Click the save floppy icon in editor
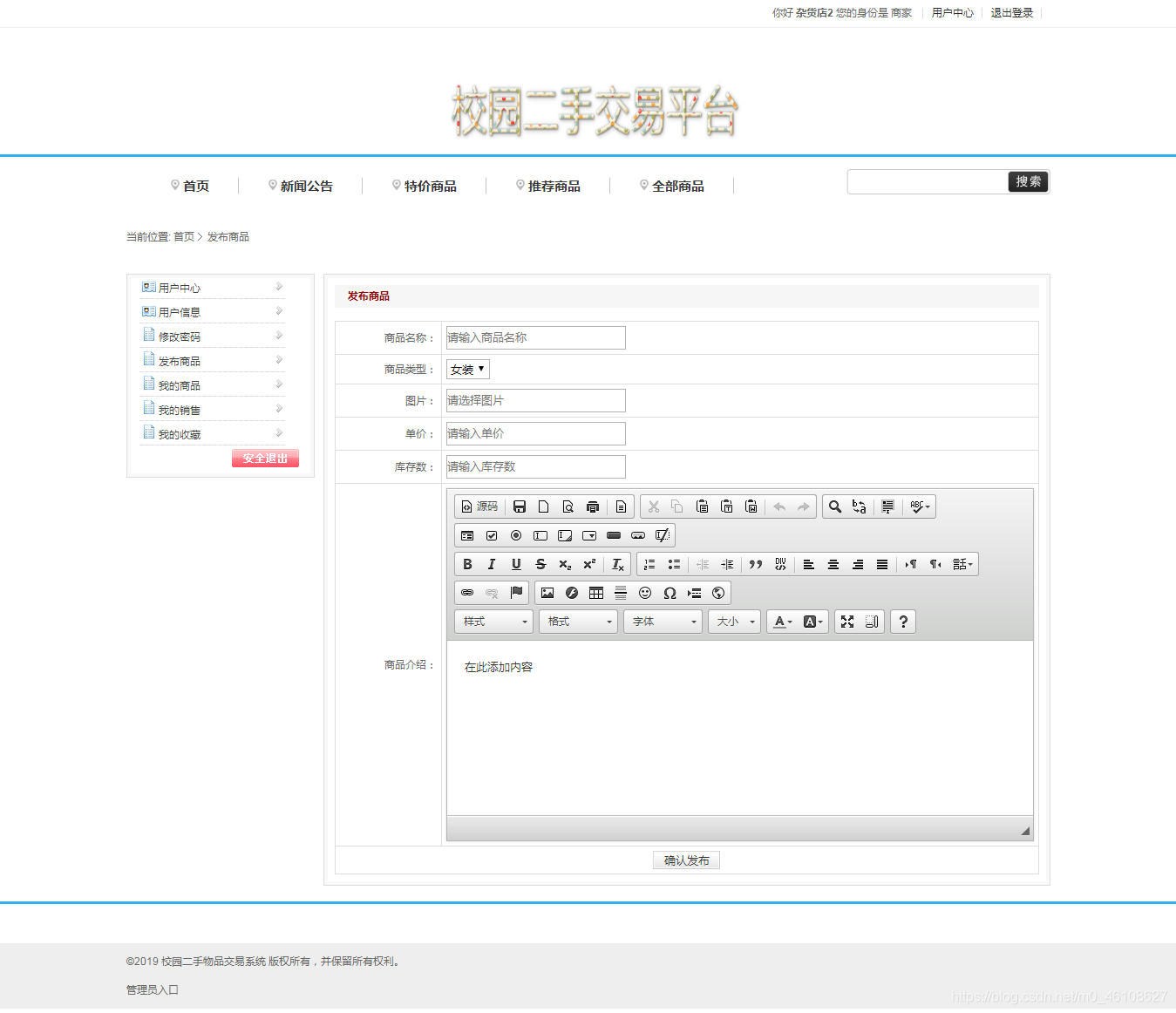Screen dimensions: 1176x1013 point(520,506)
